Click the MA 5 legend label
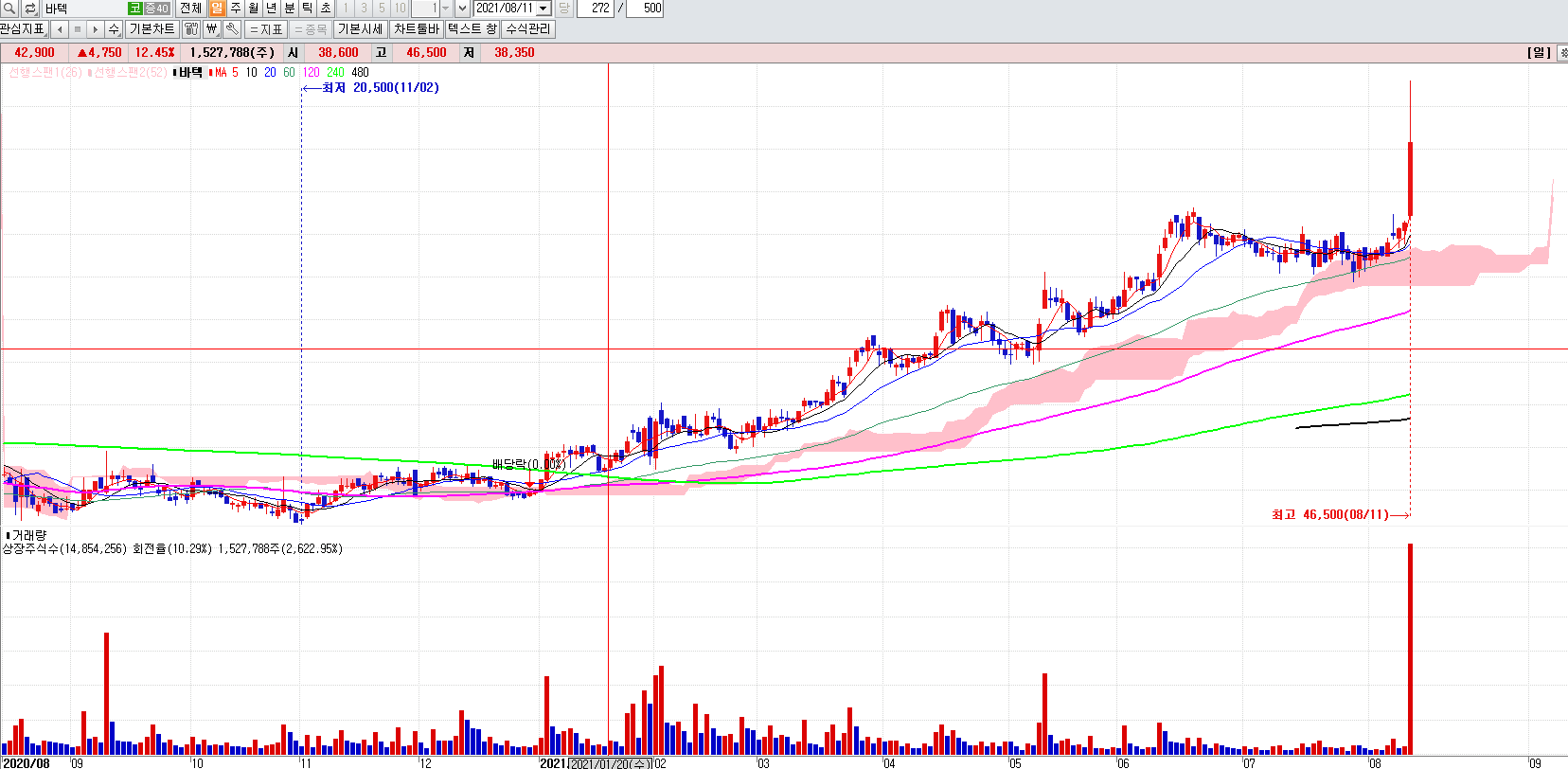This screenshot has width=1568, height=769. pos(225,72)
